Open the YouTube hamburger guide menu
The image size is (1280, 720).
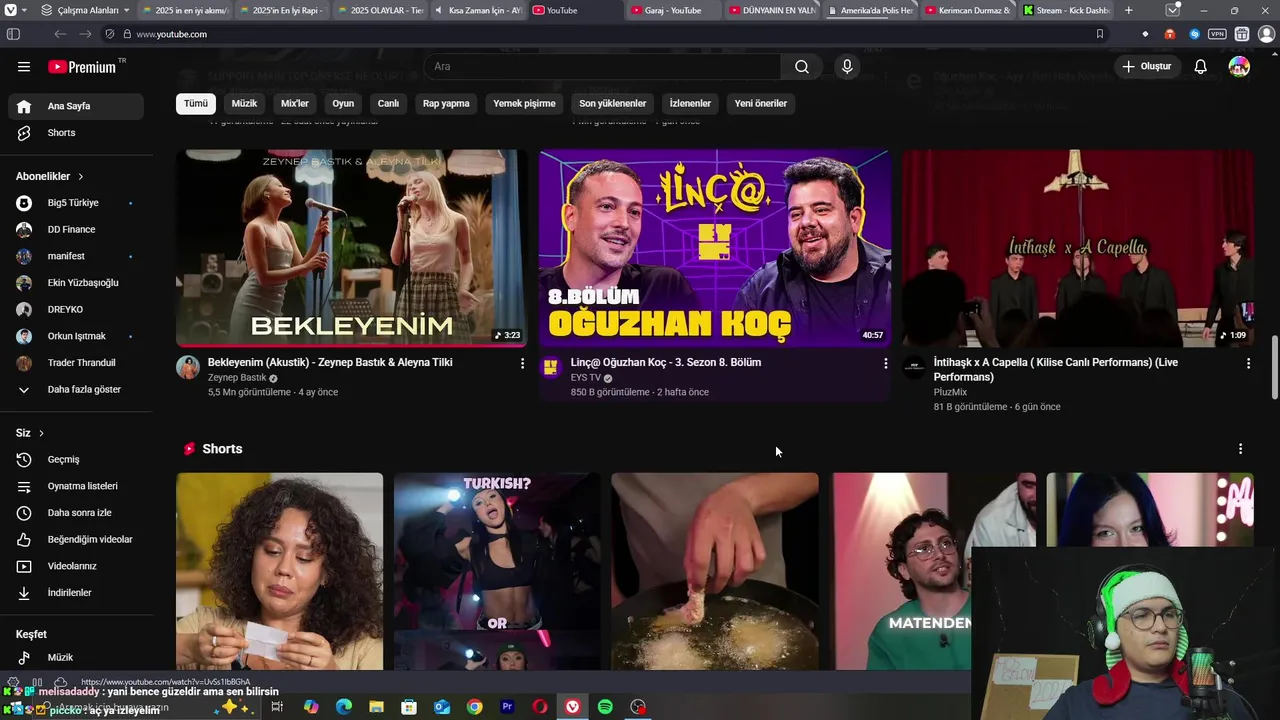[24, 67]
